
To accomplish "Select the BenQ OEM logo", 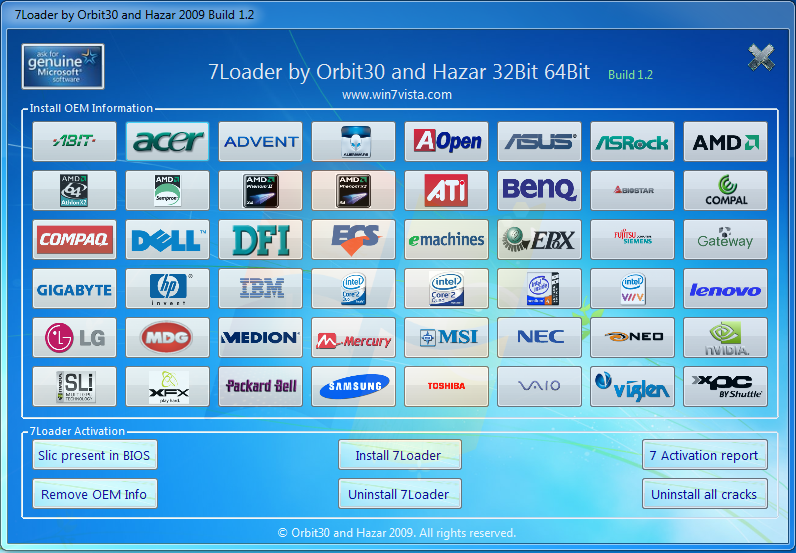I will coord(539,190).
